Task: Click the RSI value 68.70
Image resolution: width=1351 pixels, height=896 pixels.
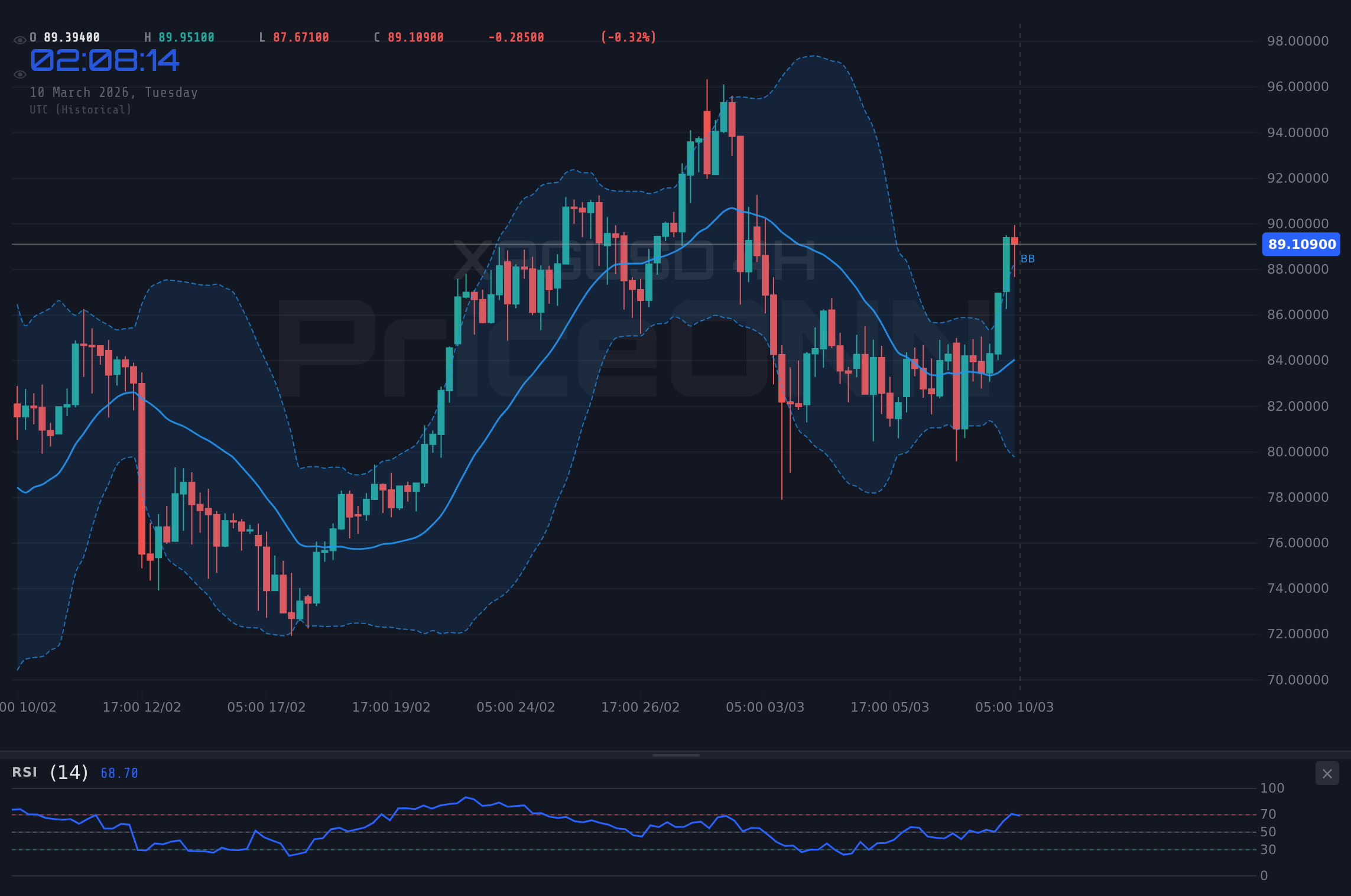Action: (x=119, y=773)
